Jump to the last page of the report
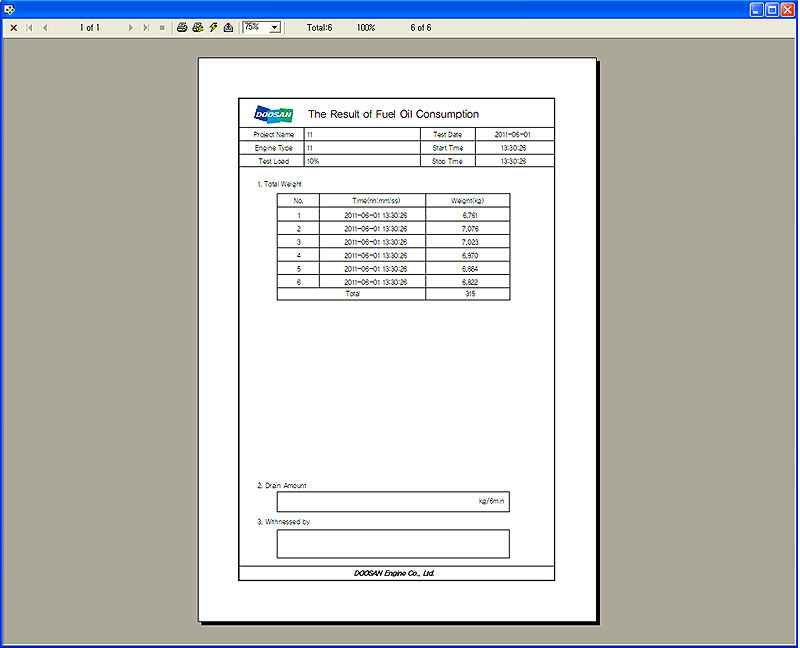 (146, 28)
